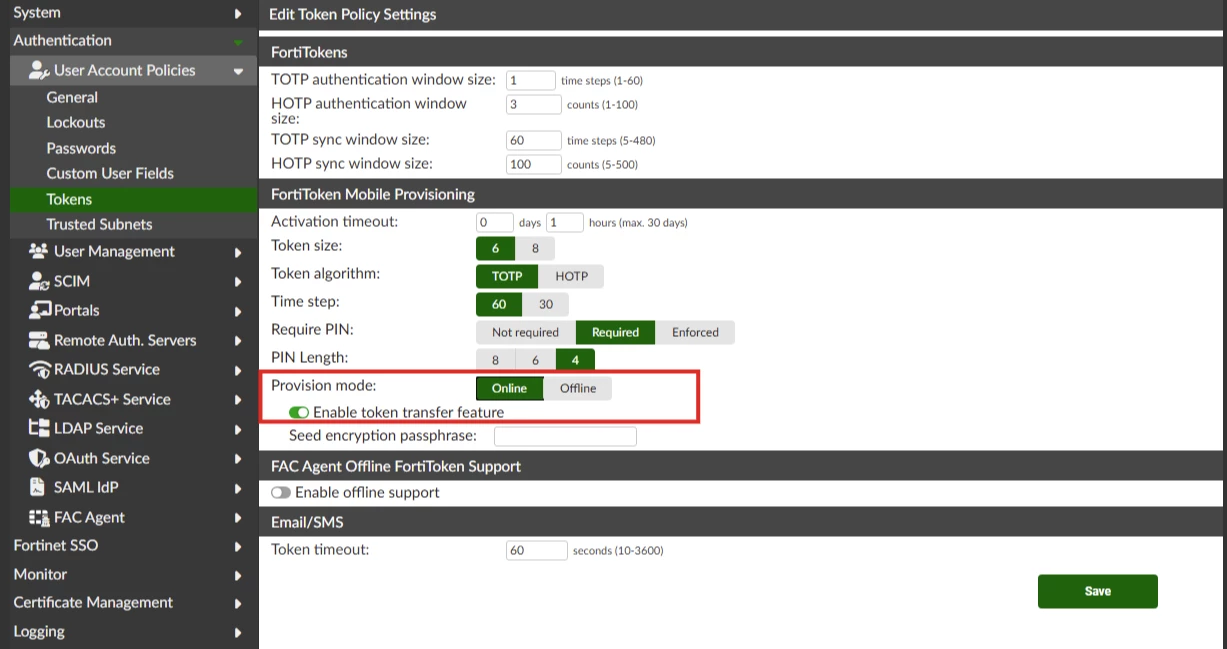This screenshot has width=1227, height=649.
Task: Click HOTP authentication window size field
Action: [534, 104]
